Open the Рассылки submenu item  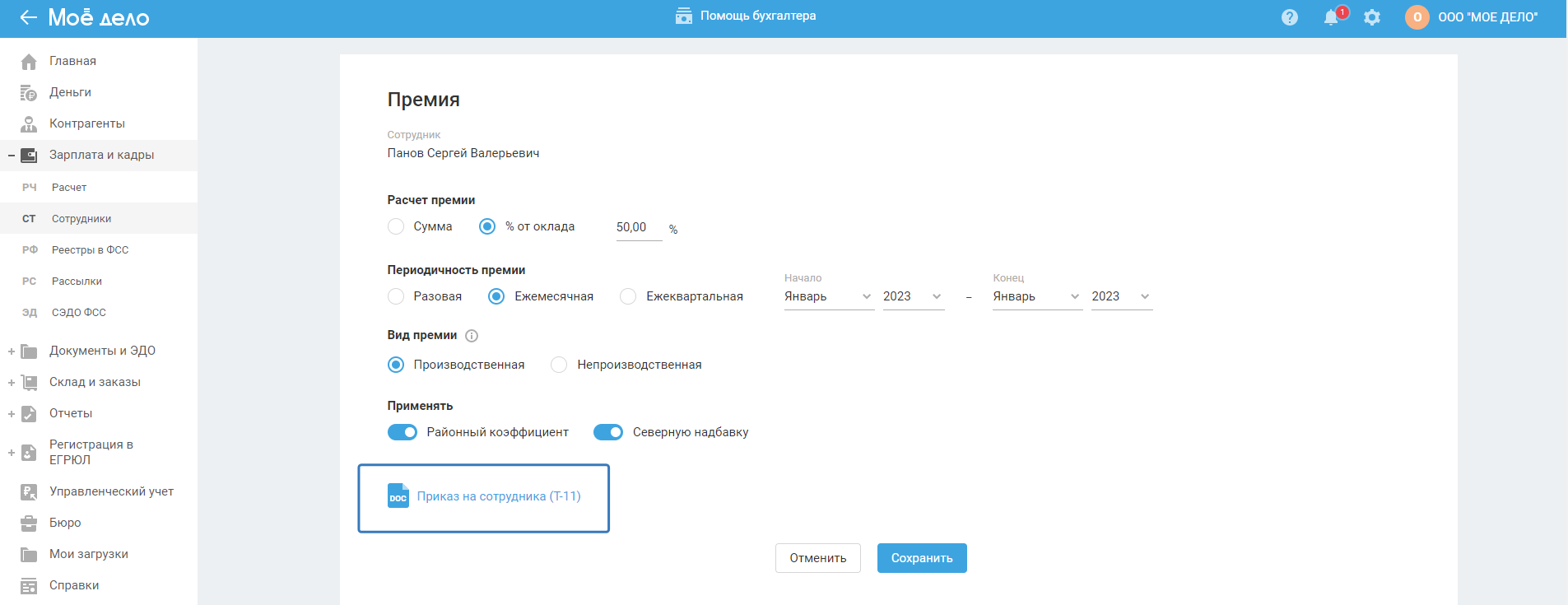coord(99,282)
